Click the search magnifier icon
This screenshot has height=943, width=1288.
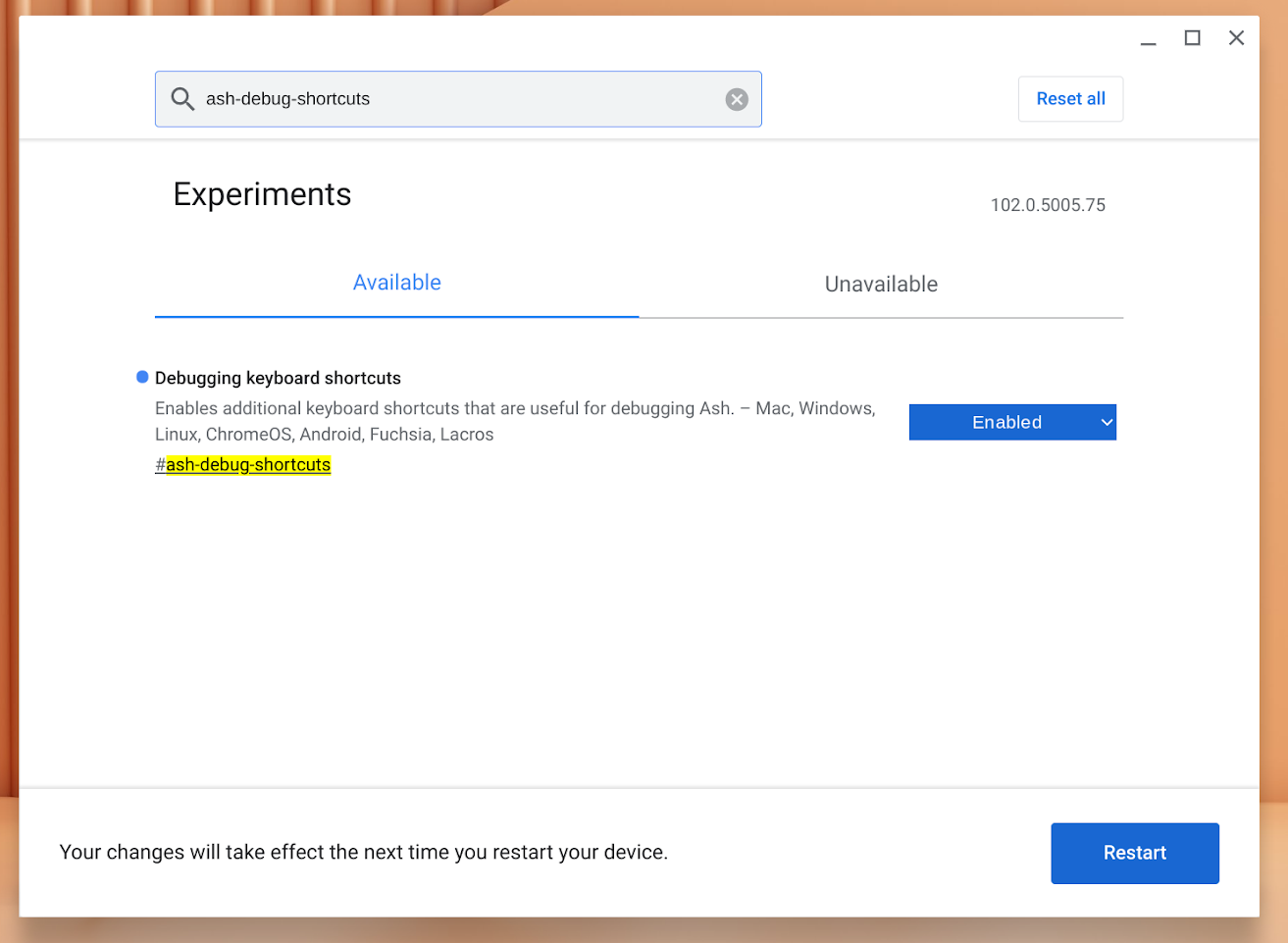click(x=182, y=98)
